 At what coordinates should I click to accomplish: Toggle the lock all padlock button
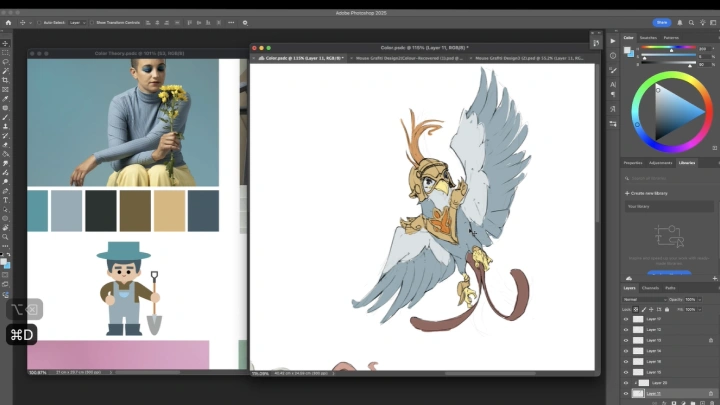tap(667, 309)
